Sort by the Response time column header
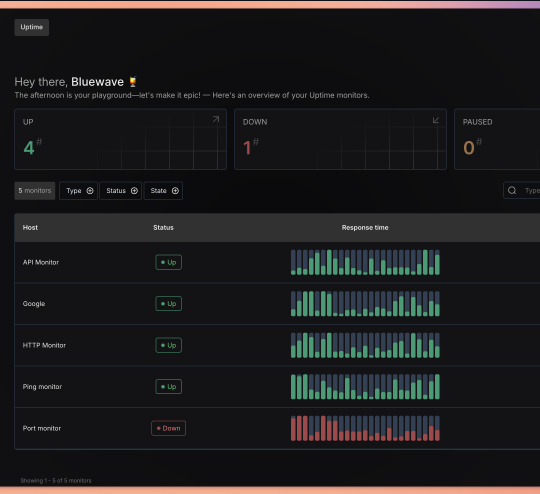Screen dimensions: 540x494 [x=365, y=227]
